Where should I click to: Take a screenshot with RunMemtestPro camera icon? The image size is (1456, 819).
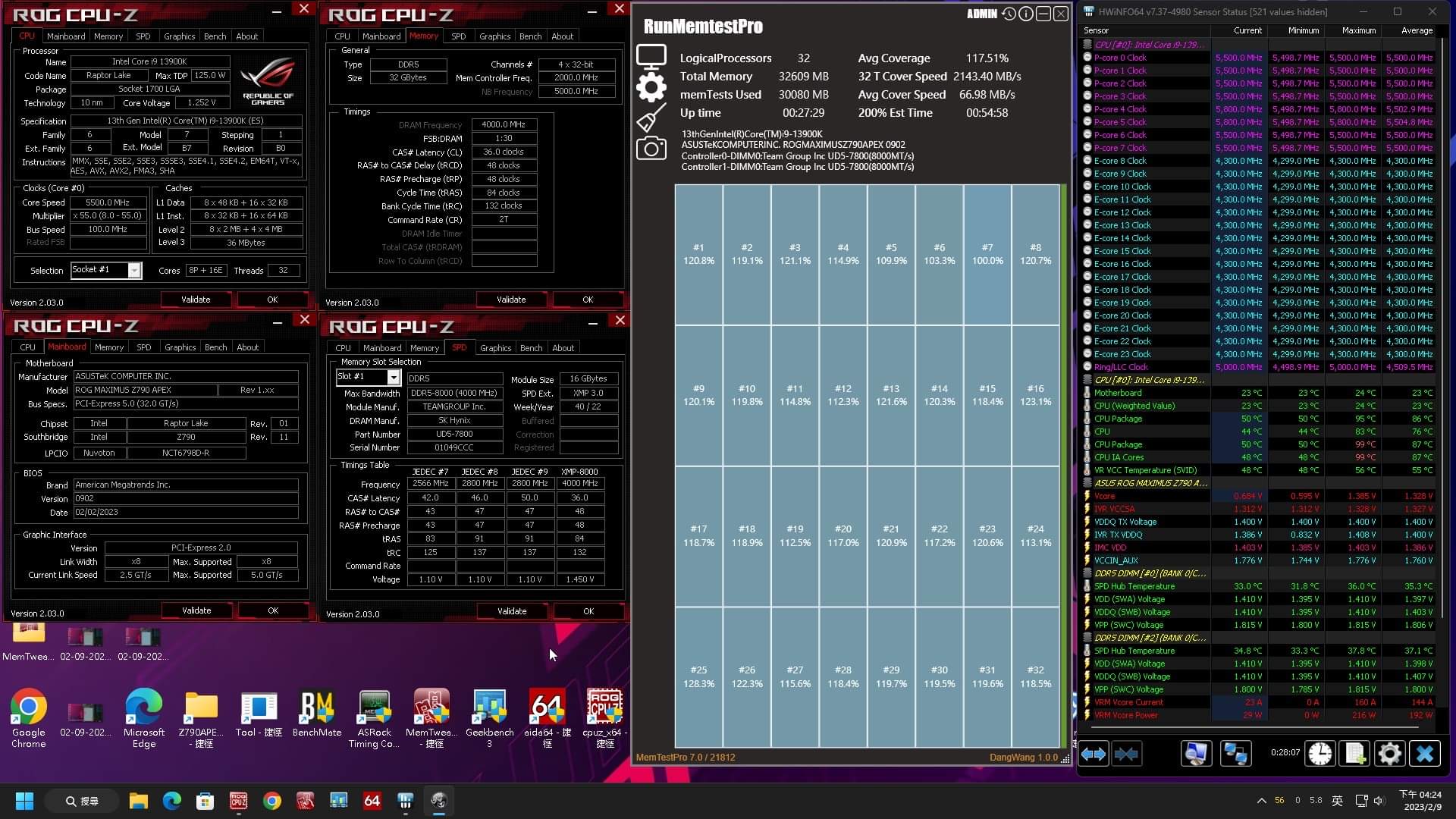651,148
